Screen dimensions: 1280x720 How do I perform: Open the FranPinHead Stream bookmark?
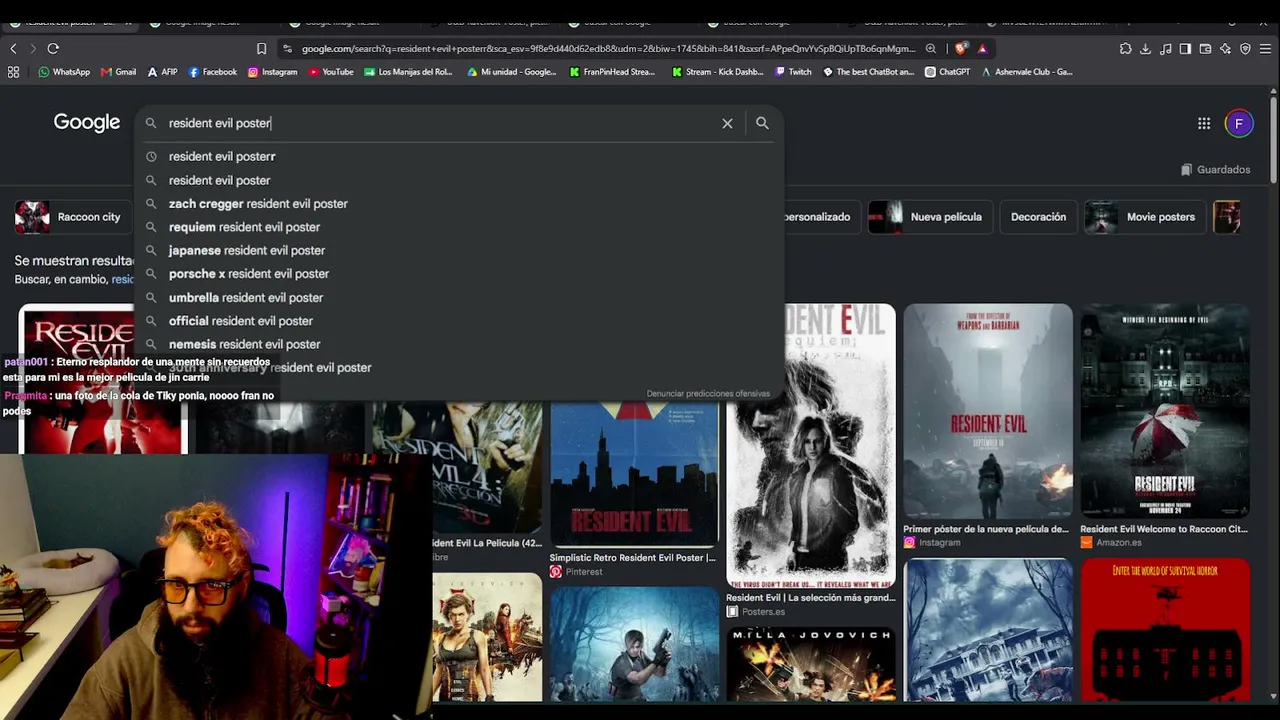point(612,72)
